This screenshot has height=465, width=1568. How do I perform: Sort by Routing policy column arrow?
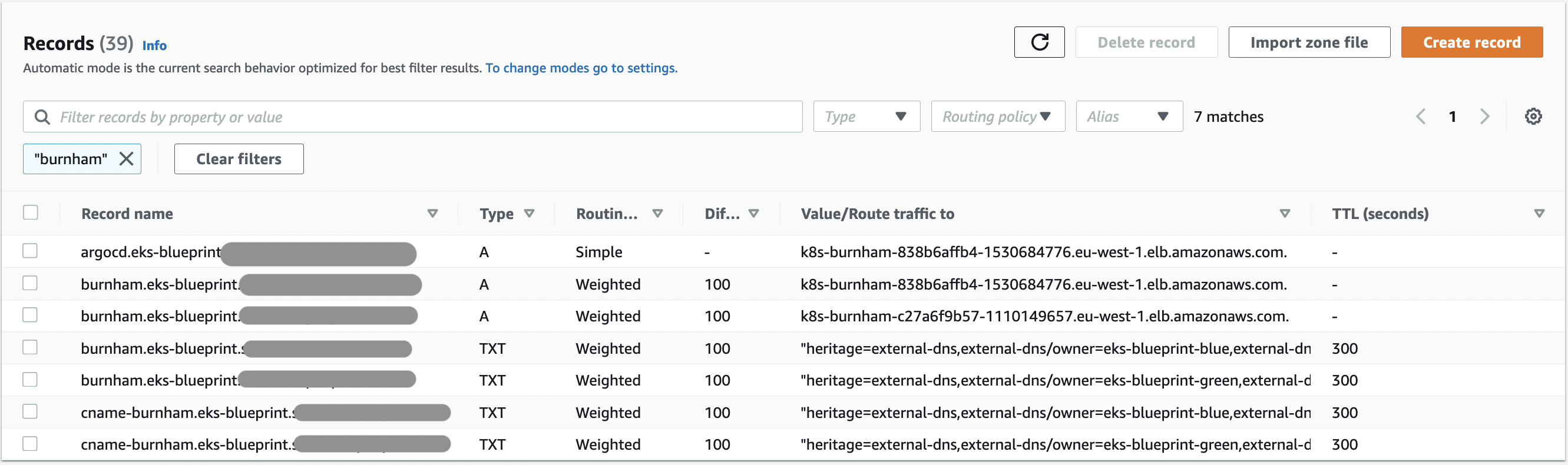tap(657, 214)
